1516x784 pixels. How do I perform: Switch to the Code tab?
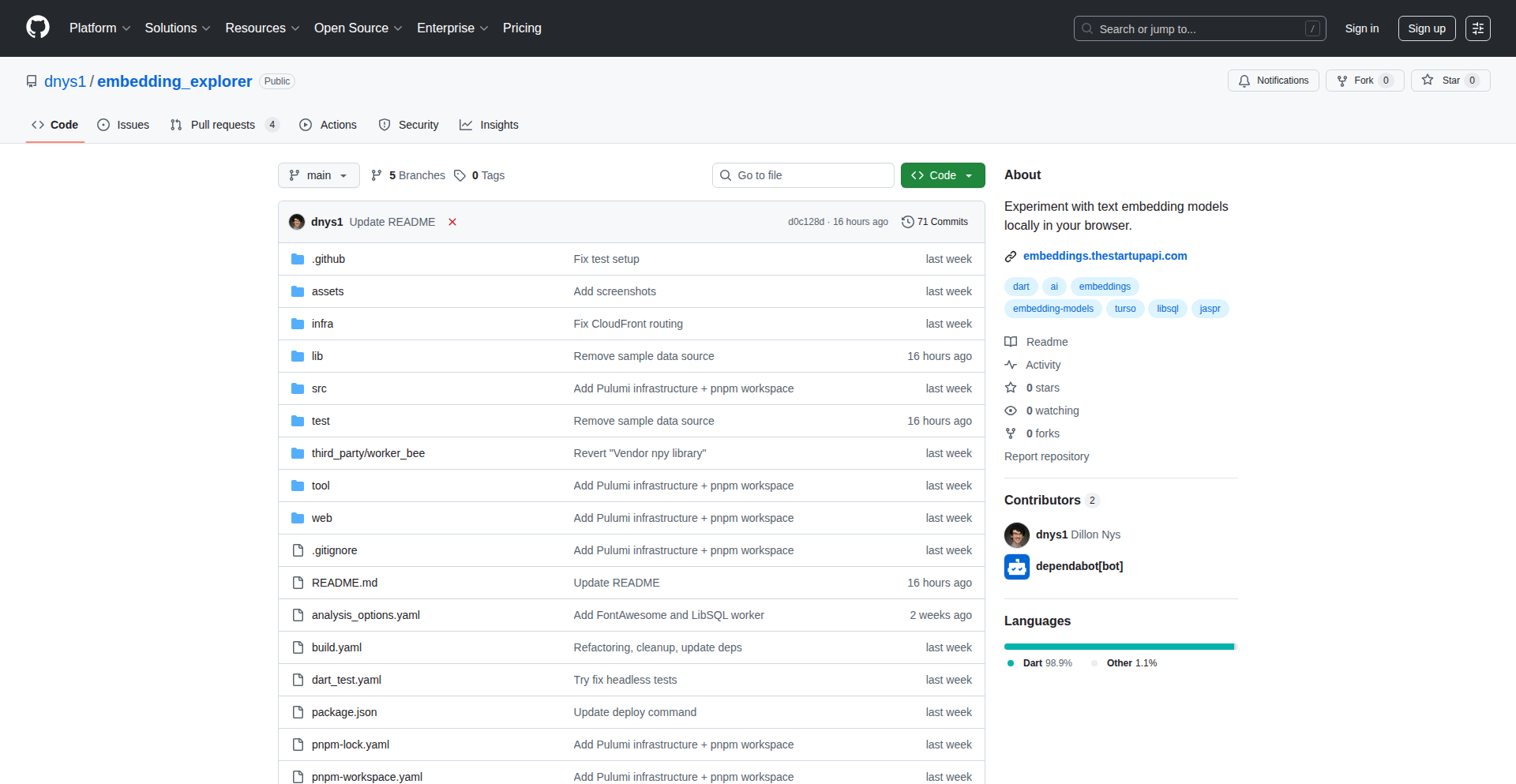click(x=55, y=125)
